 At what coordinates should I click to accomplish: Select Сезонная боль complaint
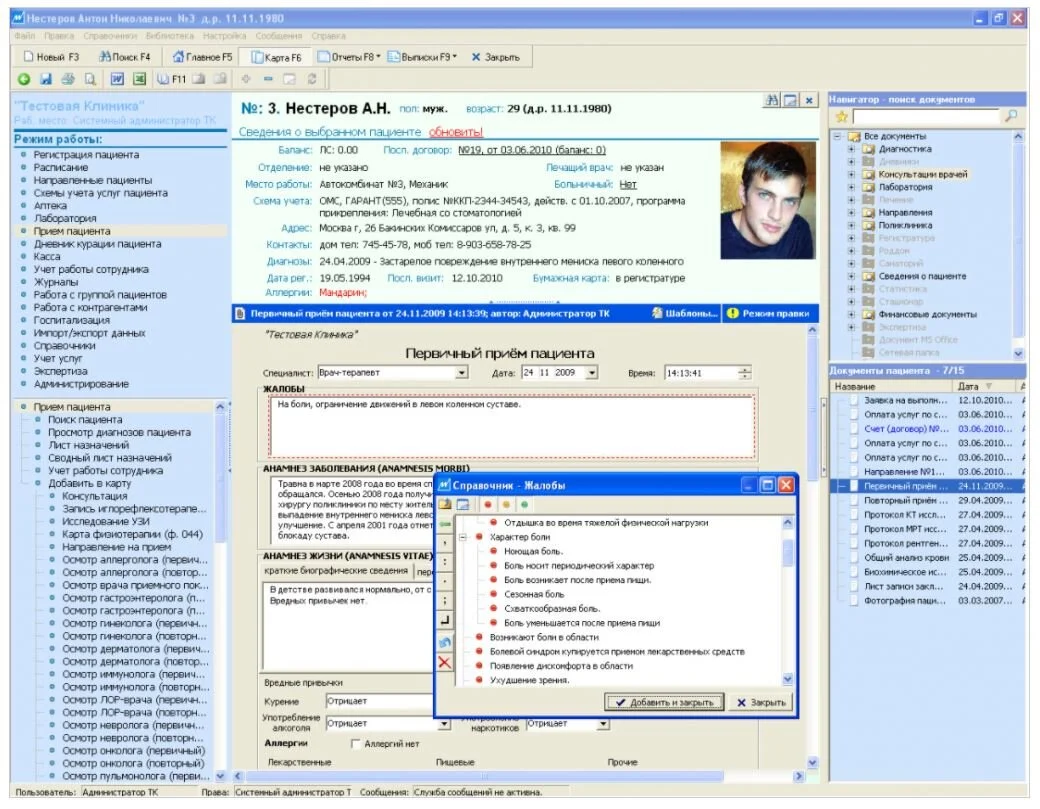[x=534, y=595]
